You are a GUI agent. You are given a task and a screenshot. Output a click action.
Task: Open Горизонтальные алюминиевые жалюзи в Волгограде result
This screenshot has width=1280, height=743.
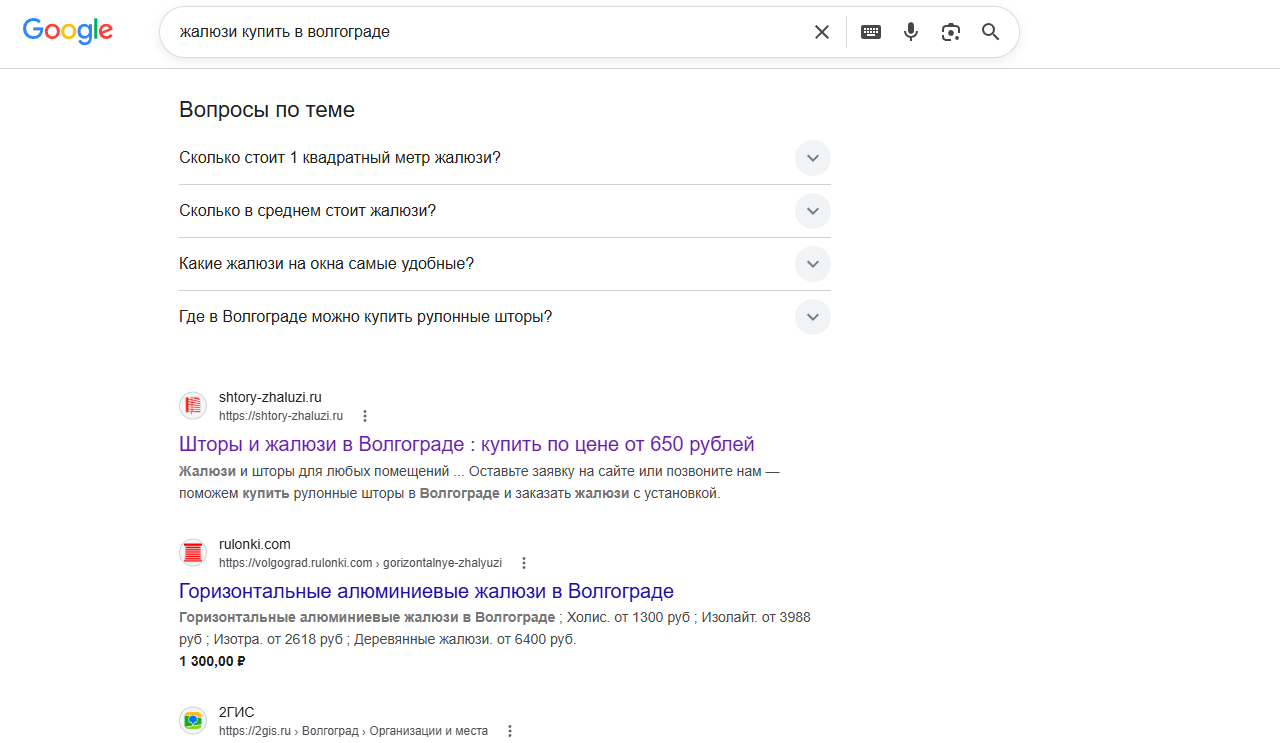tap(427, 591)
